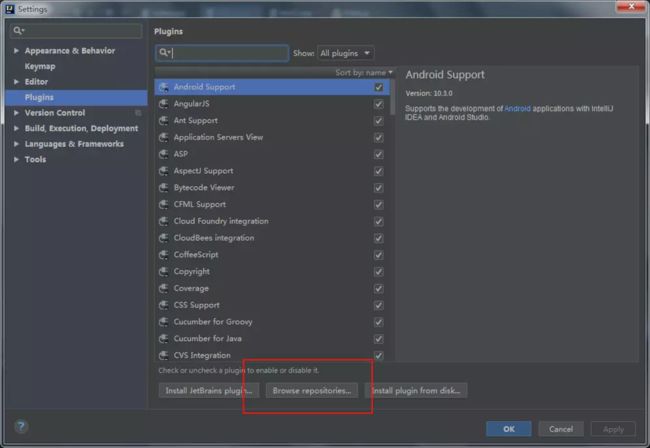The height and width of the screenshot is (448, 650).
Task: Click the Cancel button
Action: (561, 429)
